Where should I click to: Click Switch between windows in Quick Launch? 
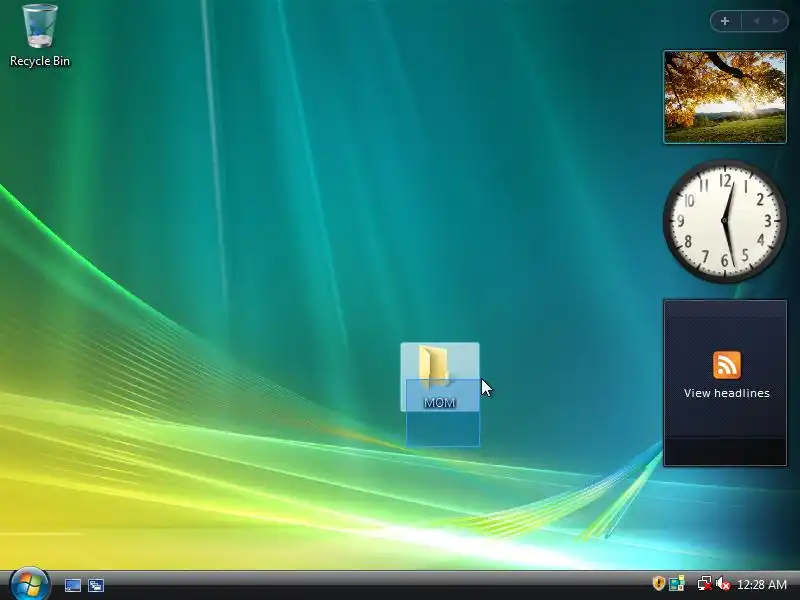(96, 585)
